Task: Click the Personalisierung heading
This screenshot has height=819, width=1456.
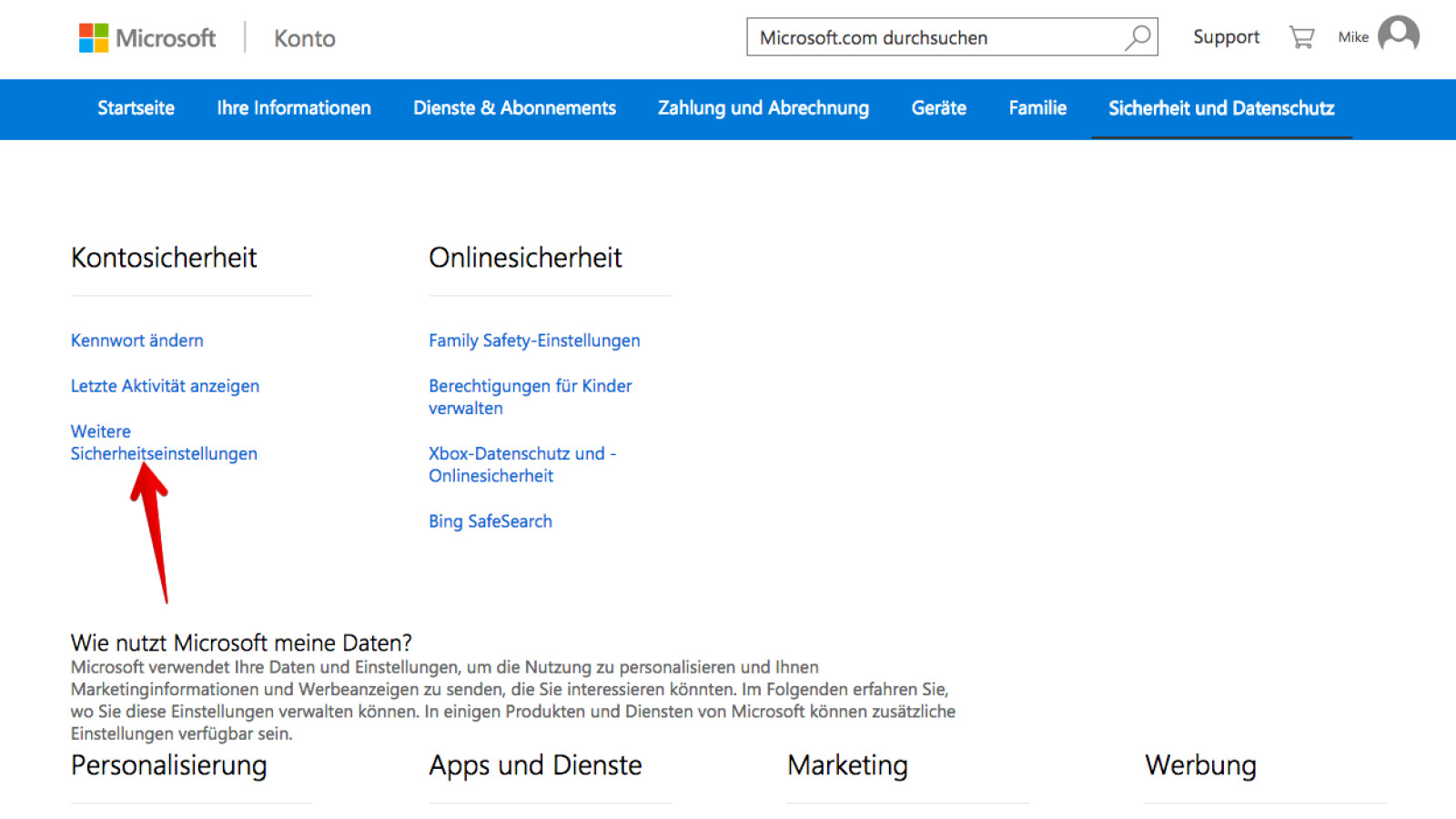Action: pos(169,765)
